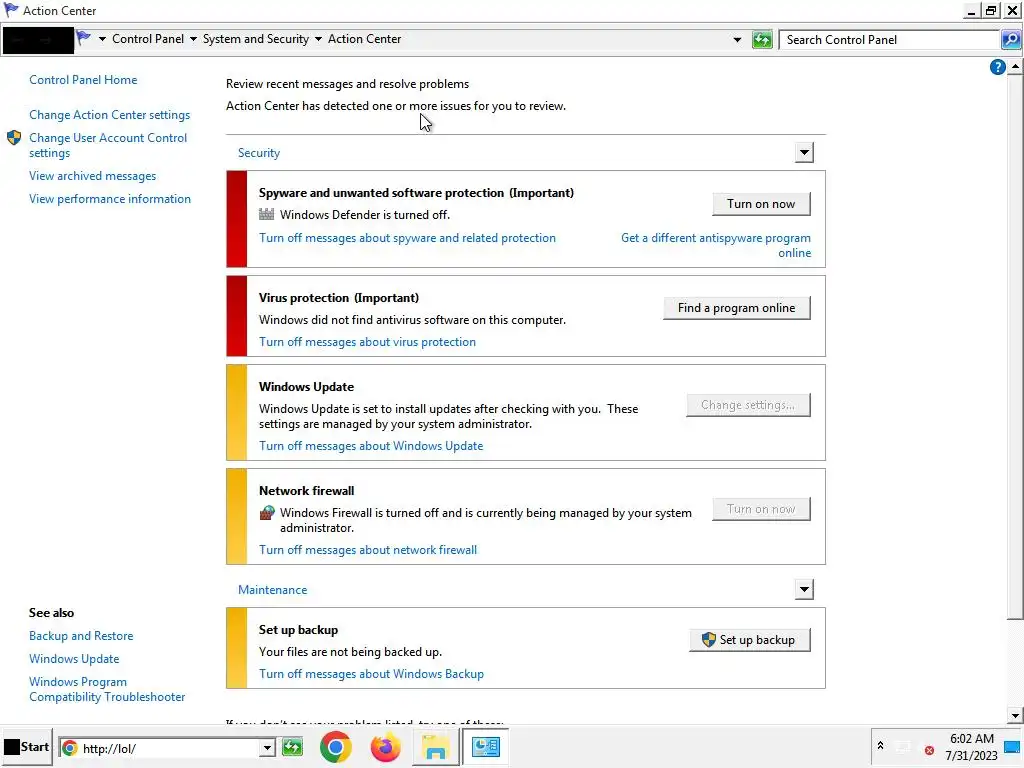The width and height of the screenshot is (1024, 768).
Task: Turn off messages about network firewall
Action: [x=368, y=550]
